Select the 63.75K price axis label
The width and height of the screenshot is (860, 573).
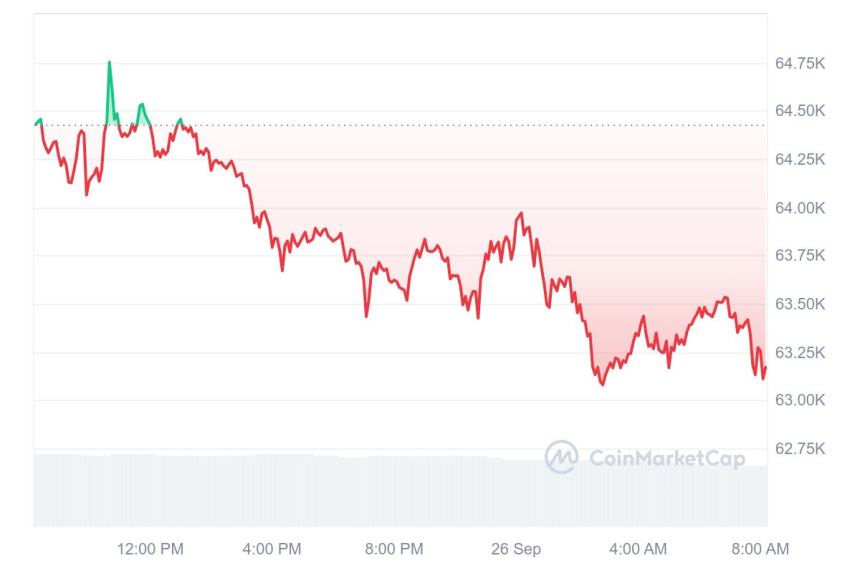pyautogui.click(x=800, y=256)
